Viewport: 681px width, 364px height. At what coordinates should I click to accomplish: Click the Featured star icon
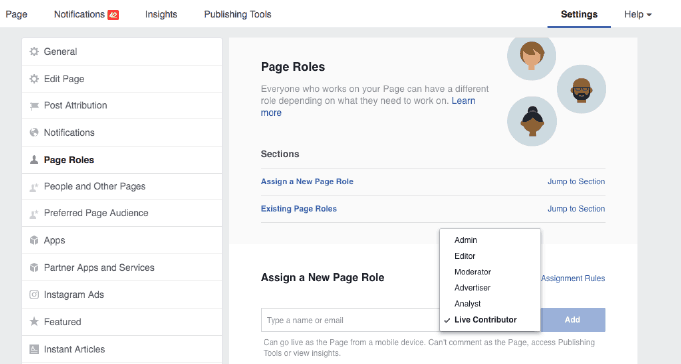[34, 321]
